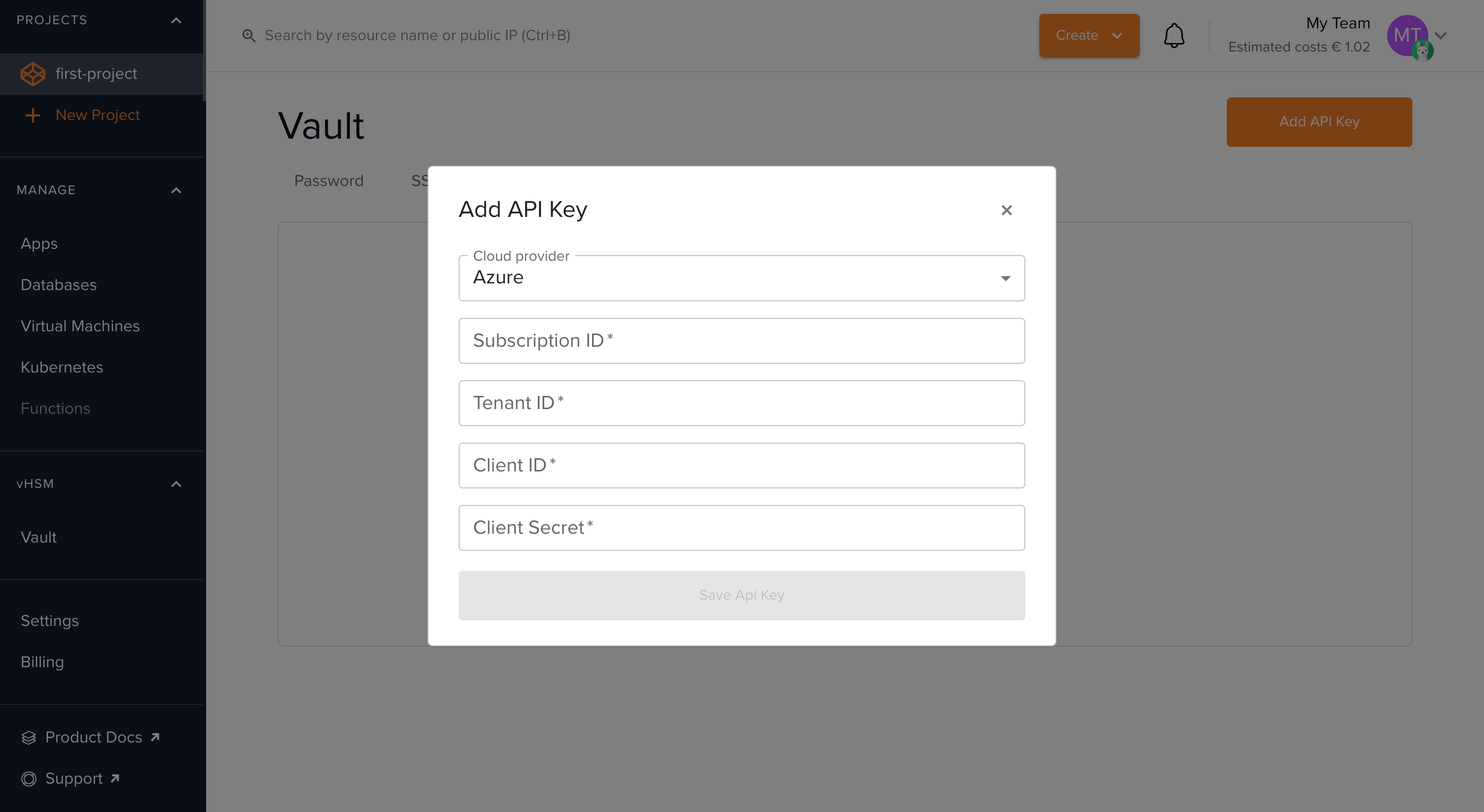
Task: Collapse the PROJECTS section
Action: 176,21
